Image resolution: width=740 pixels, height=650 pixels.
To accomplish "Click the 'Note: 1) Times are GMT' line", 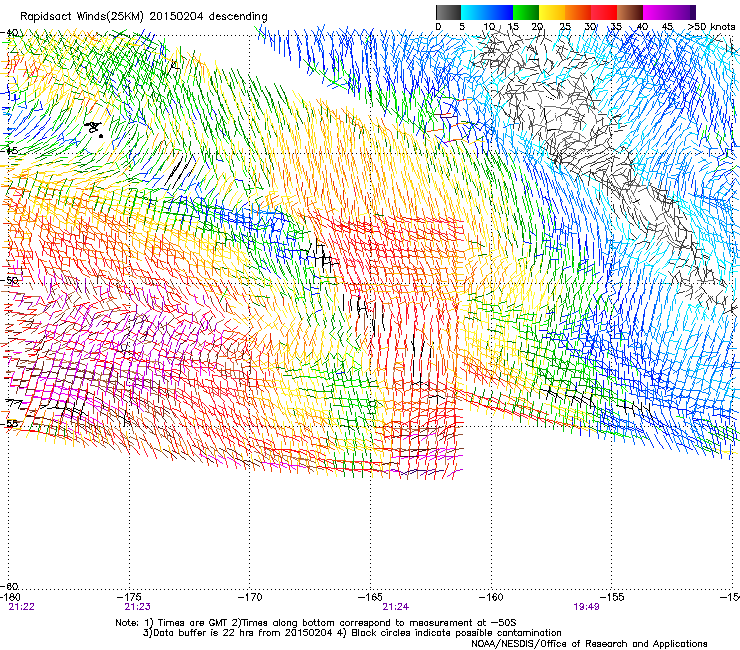I will click(316, 623).
